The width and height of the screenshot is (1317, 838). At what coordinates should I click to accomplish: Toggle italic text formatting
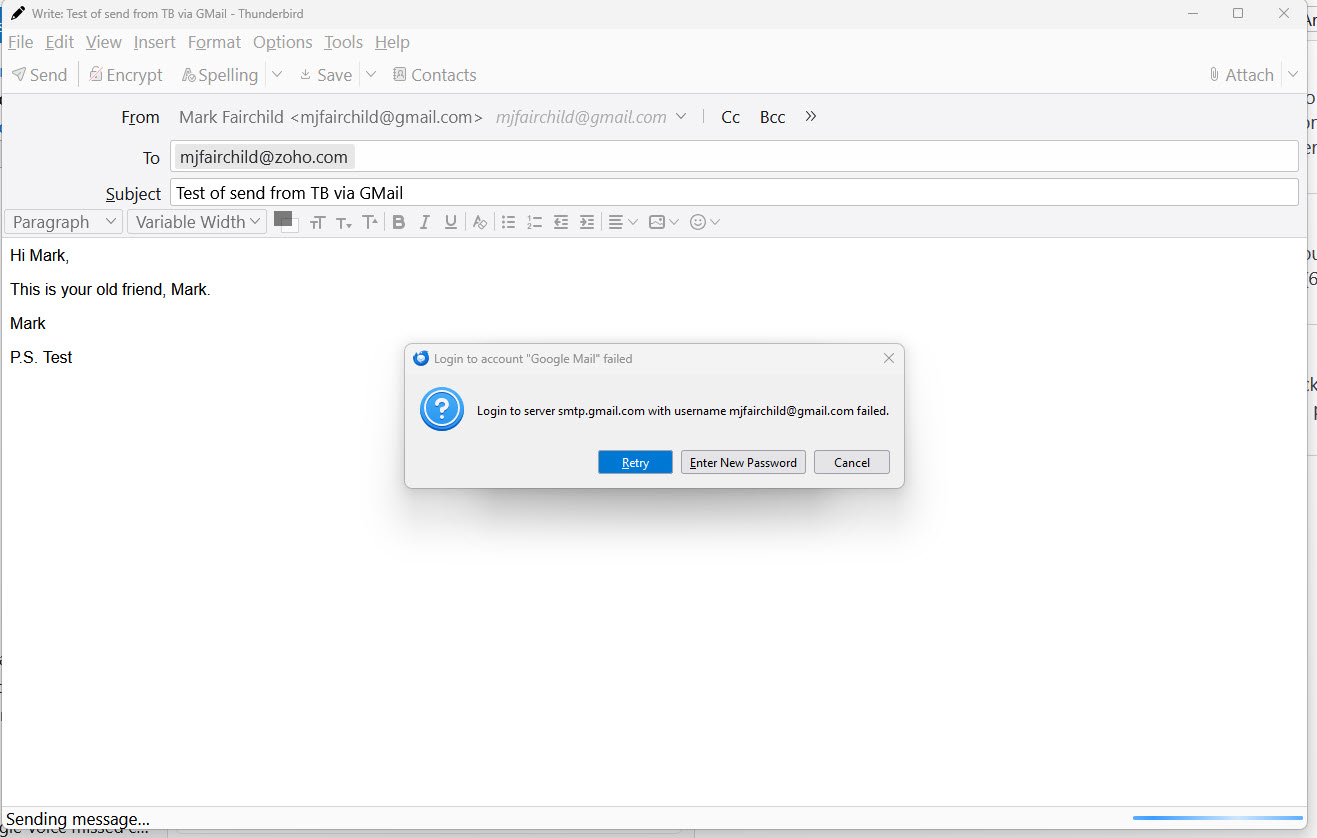(x=424, y=222)
